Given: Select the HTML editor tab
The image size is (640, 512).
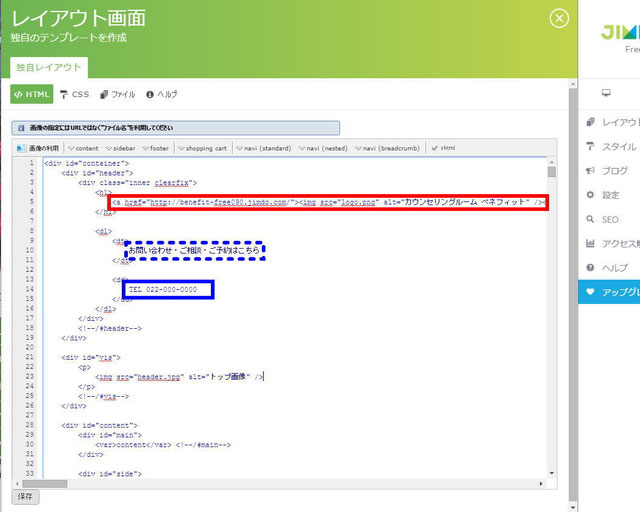Looking at the screenshot, I should pyautogui.click(x=32, y=94).
